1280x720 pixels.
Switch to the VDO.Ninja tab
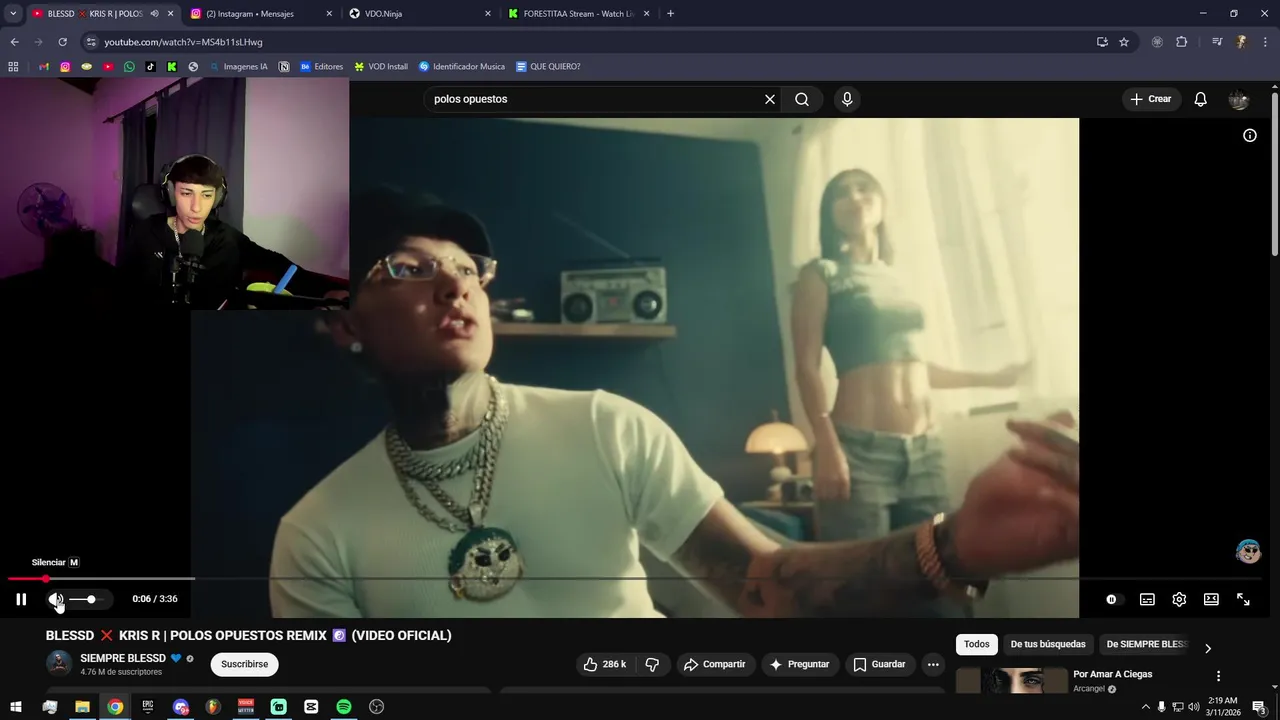420,14
